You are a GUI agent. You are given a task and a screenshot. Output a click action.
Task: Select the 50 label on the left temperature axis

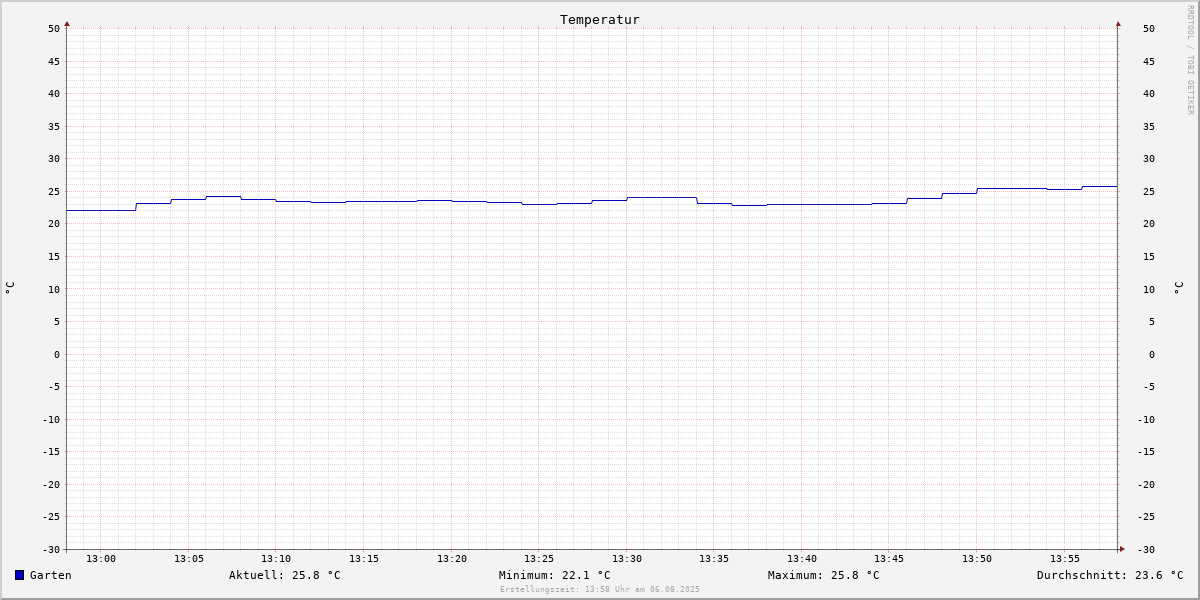coord(54,29)
